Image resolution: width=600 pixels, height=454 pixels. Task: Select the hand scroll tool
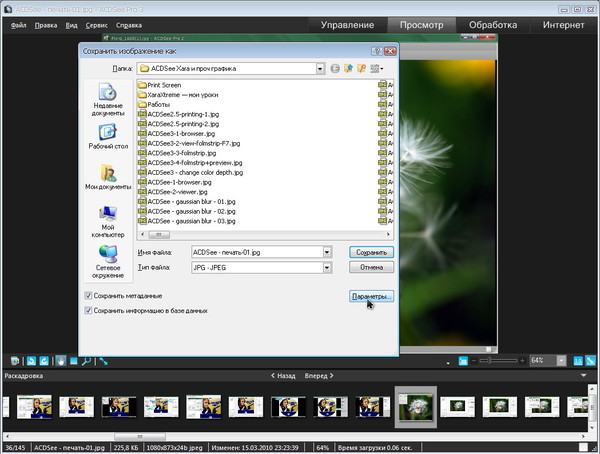[60, 361]
